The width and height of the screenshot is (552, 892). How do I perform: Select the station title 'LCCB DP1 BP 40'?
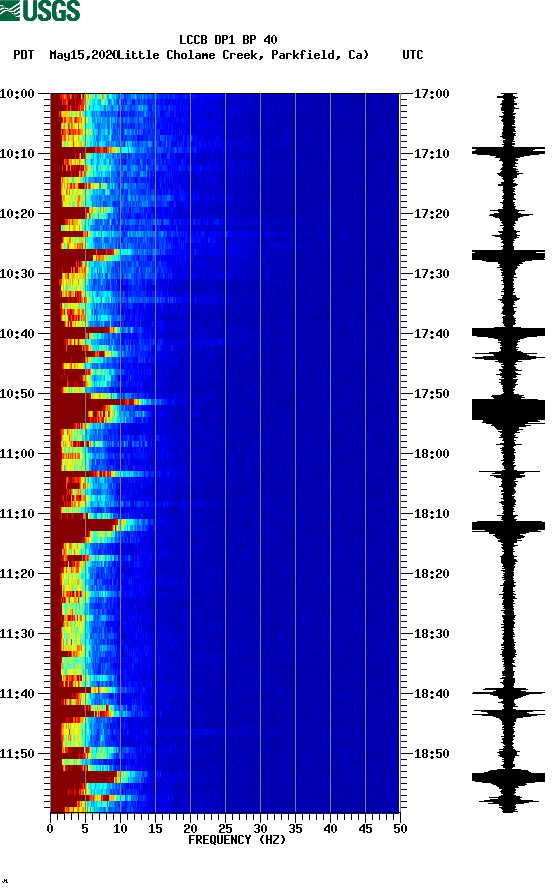point(228,40)
